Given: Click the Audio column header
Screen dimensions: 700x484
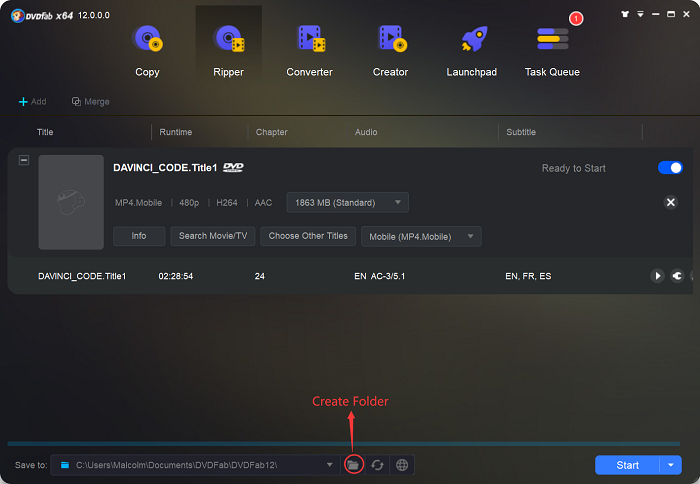Looking at the screenshot, I should pos(366,132).
